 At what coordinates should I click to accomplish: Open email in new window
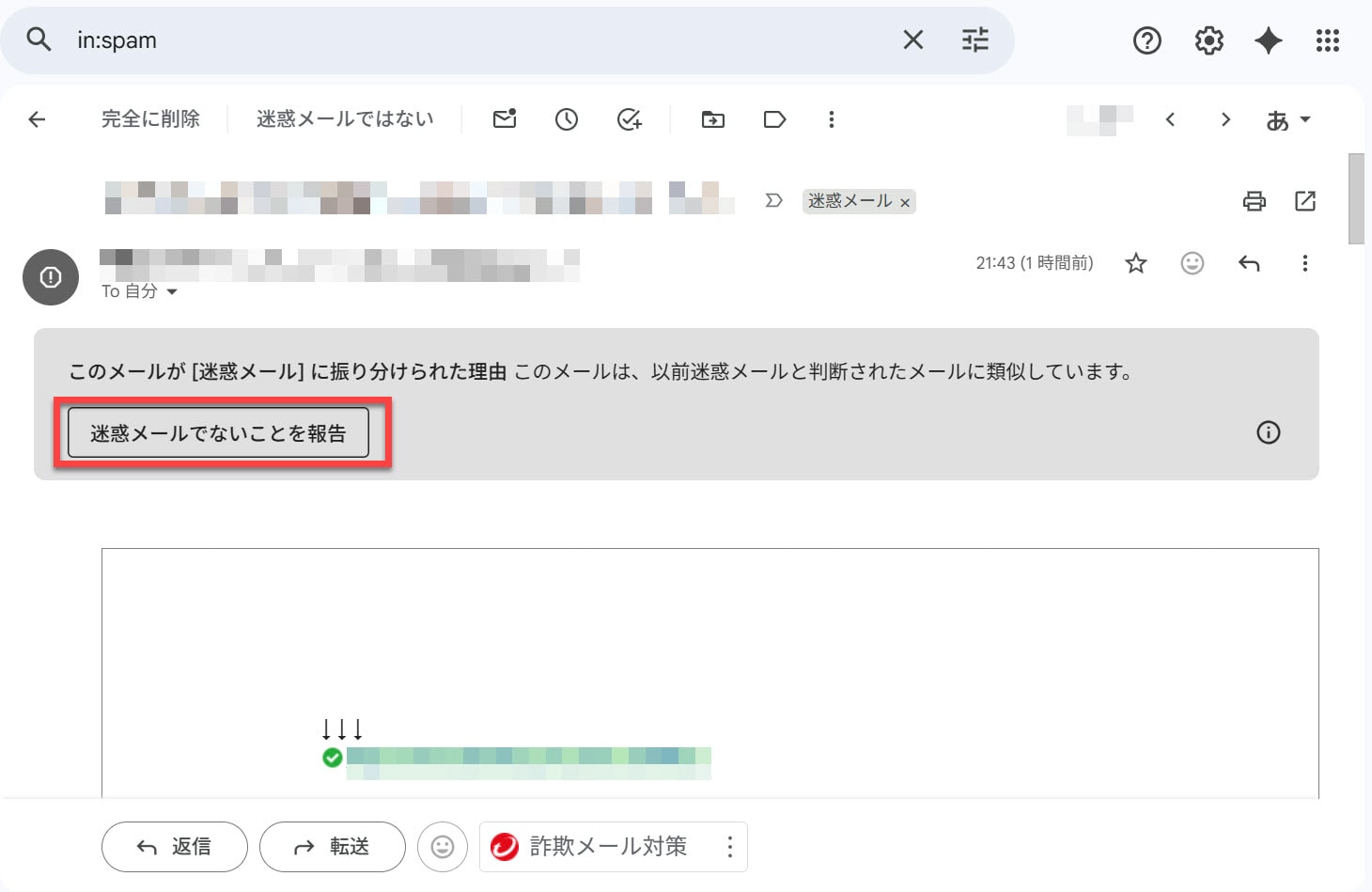[1305, 201]
